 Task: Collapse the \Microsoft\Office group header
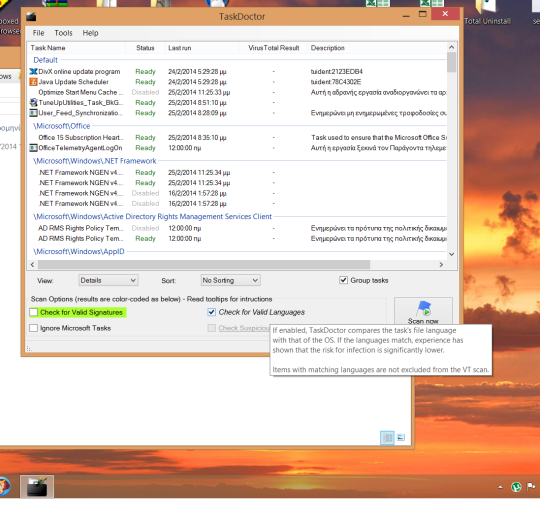tap(62, 126)
